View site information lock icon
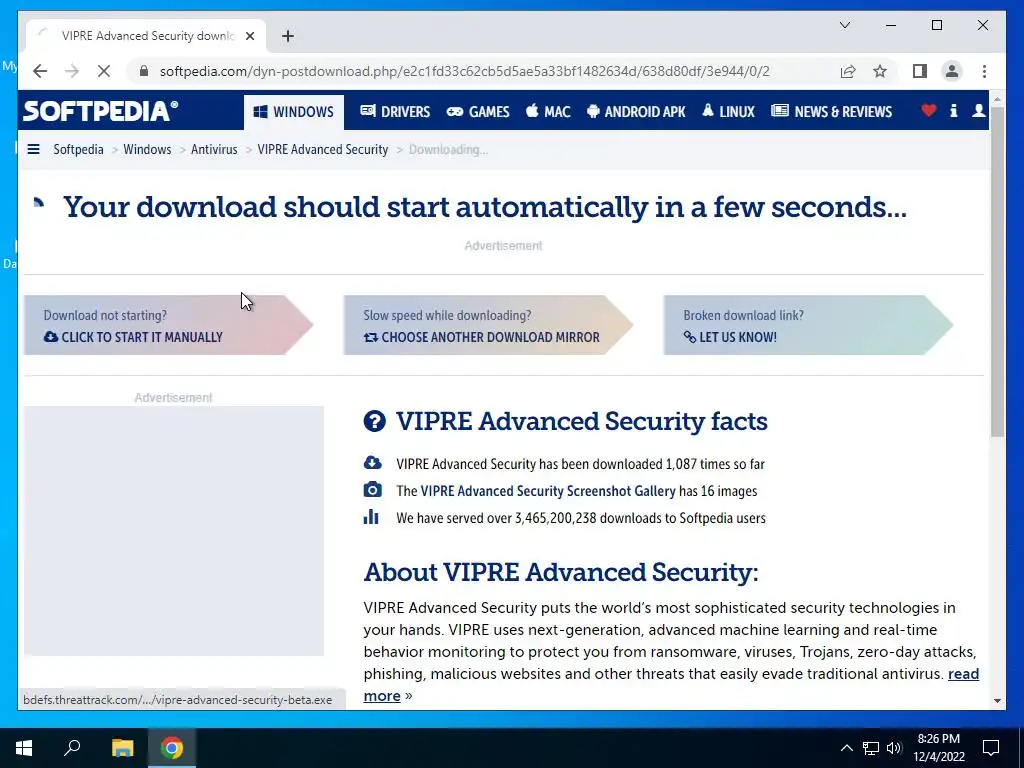1024x768 pixels. [144, 71]
